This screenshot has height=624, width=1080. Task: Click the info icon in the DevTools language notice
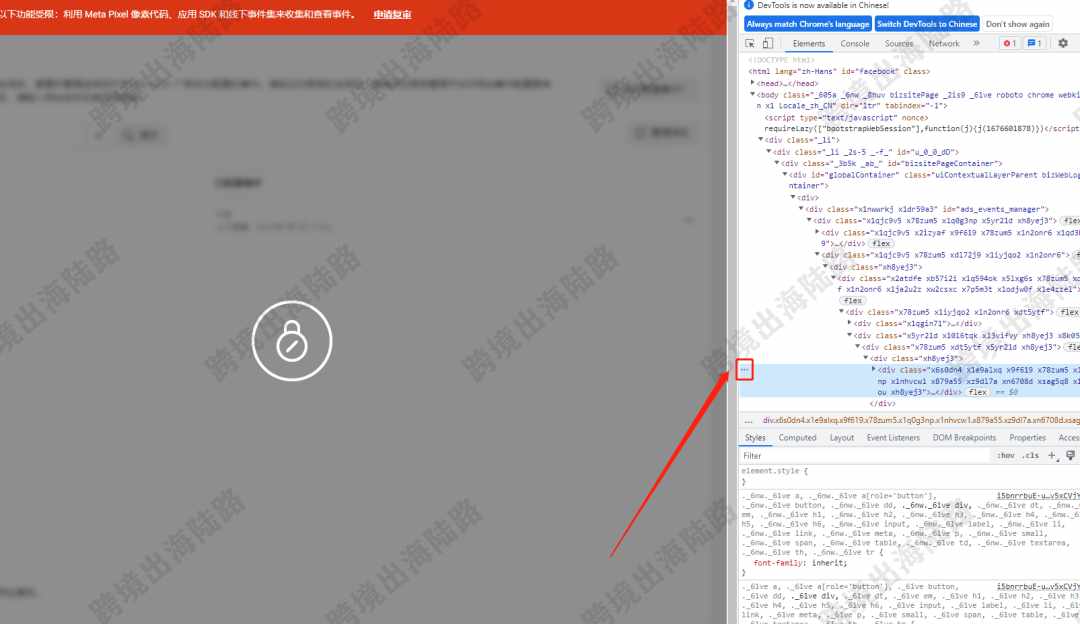(749, 5)
